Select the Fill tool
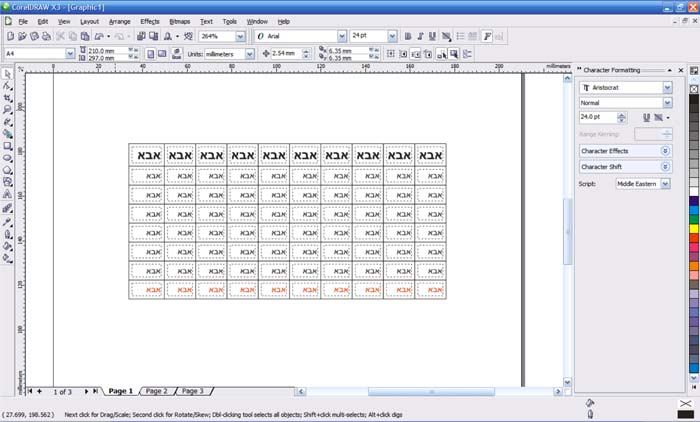Screen dimensions: 700x422 7,246
